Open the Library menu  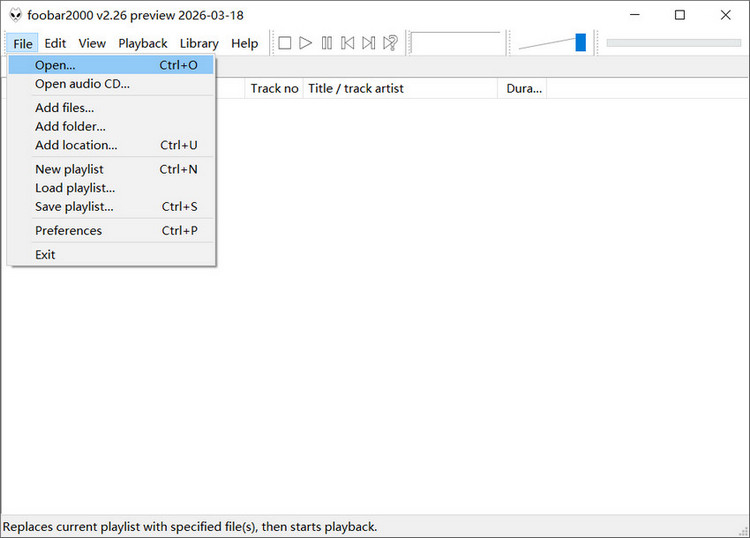pos(199,44)
